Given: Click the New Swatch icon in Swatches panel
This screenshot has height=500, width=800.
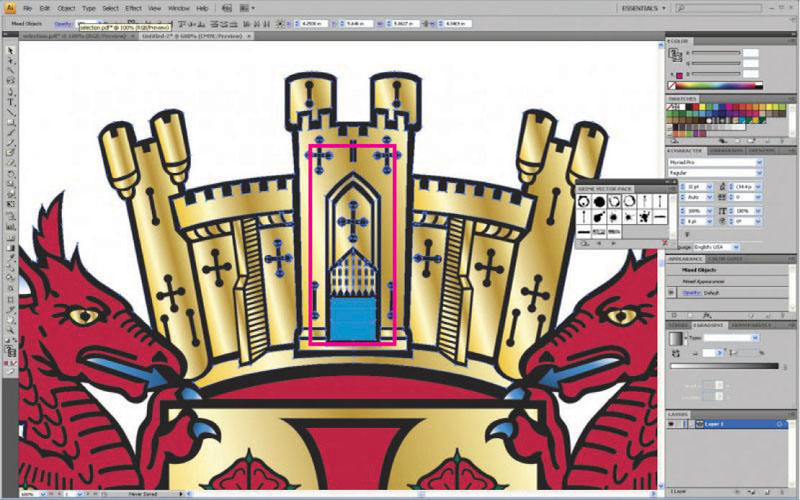Looking at the screenshot, I should [x=769, y=141].
